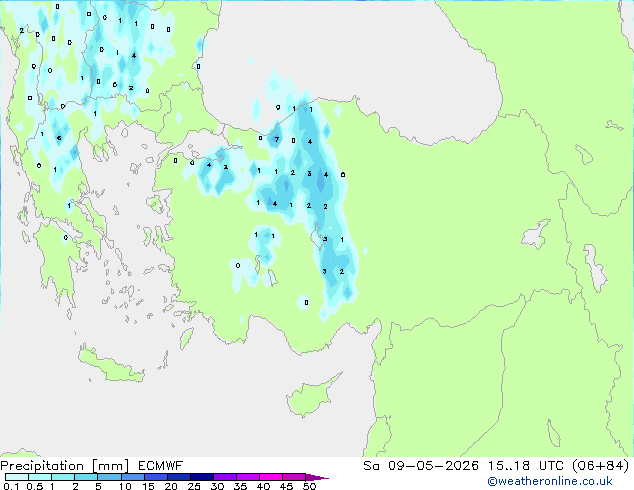The height and width of the screenshot is (490, 634).
Task: Open the weatheronline.co.uk copyright link
Action: (550, 481)
